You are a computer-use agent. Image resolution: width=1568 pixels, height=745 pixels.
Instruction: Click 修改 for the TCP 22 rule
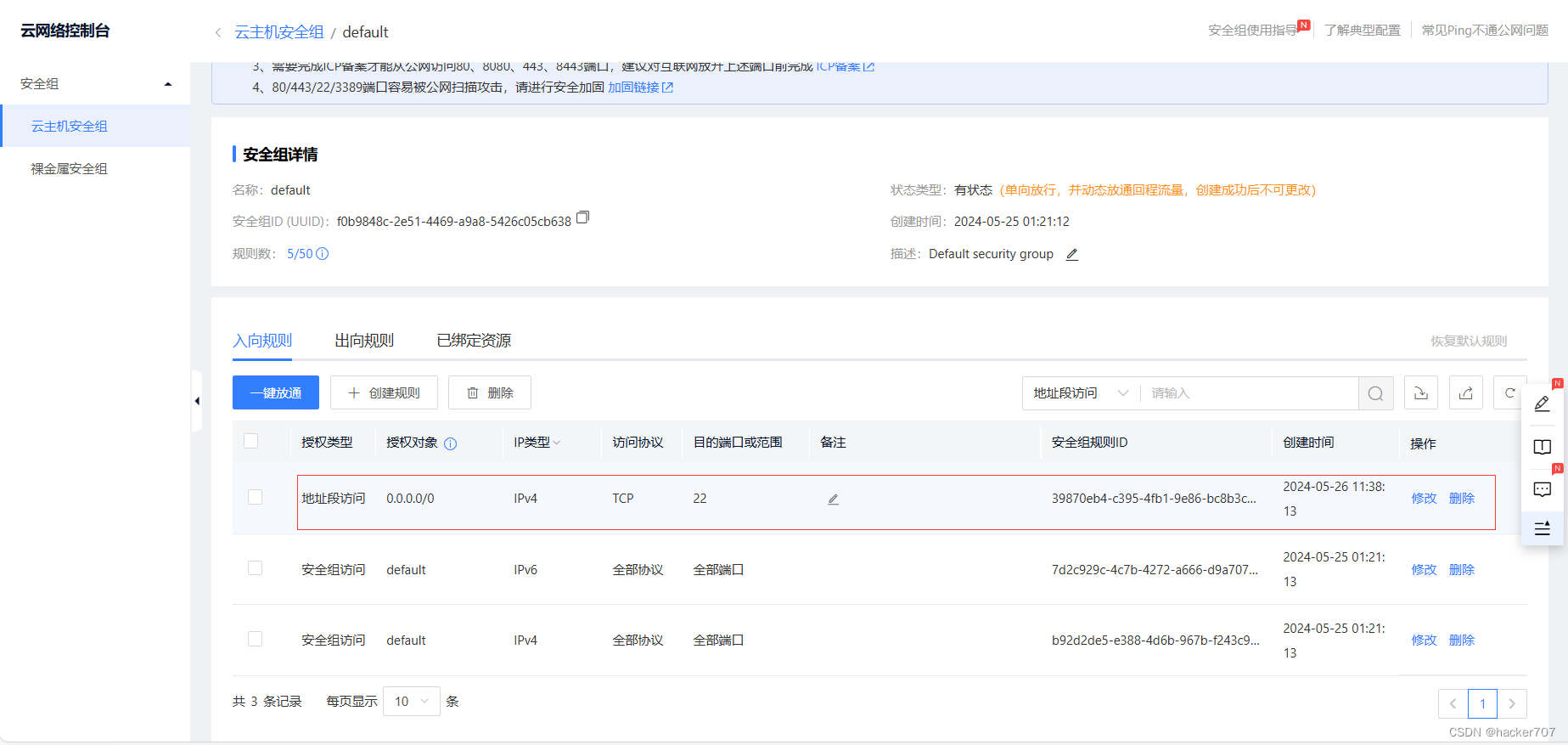tap(1424, 499)
